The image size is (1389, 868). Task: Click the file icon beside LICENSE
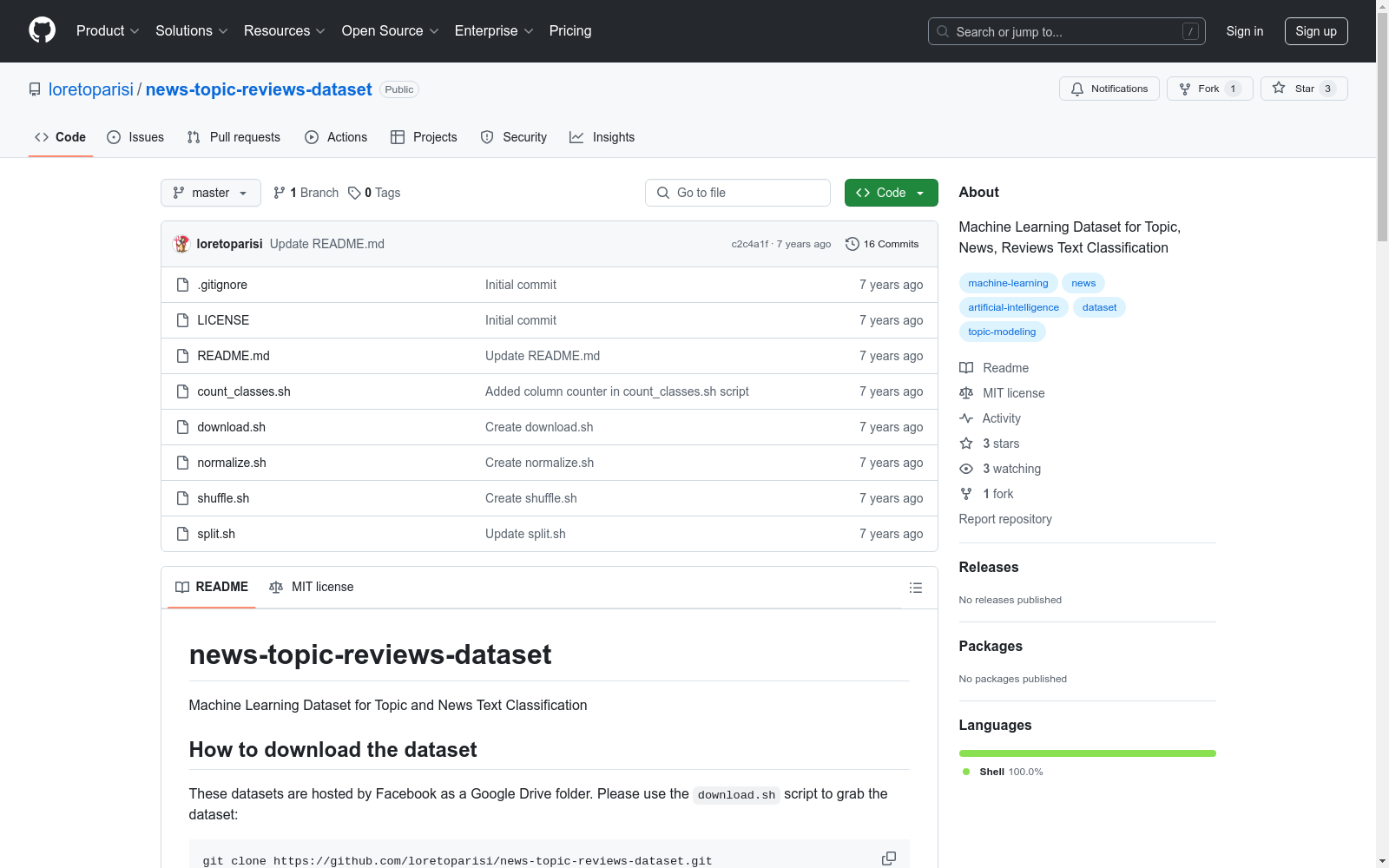[x=182, y=320]
